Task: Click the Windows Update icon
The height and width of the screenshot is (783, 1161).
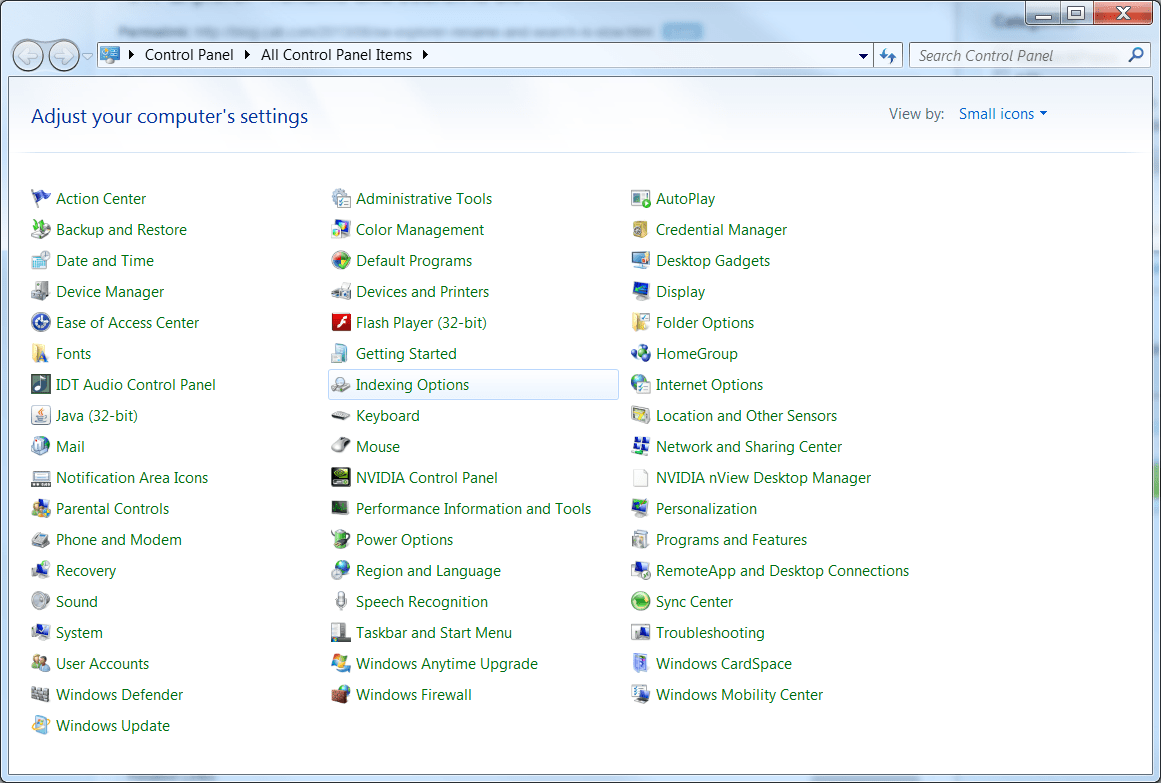Action: pos(40,726)
